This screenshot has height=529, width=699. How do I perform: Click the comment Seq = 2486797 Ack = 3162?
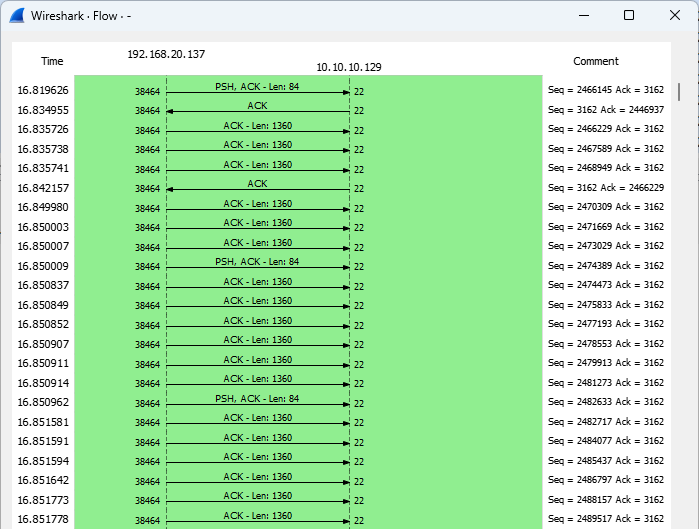point(606,480)
